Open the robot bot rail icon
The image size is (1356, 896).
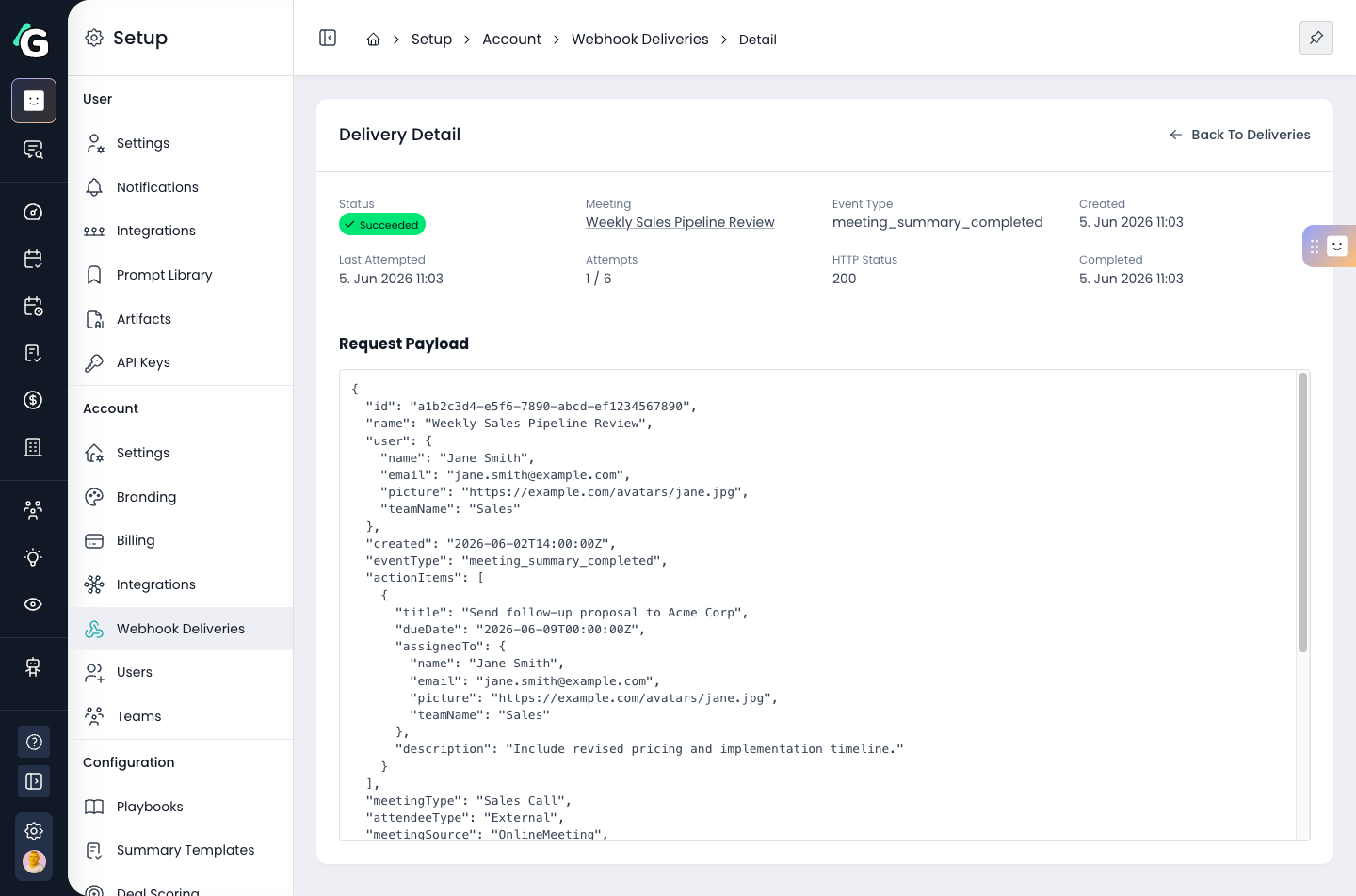(34, 667)
